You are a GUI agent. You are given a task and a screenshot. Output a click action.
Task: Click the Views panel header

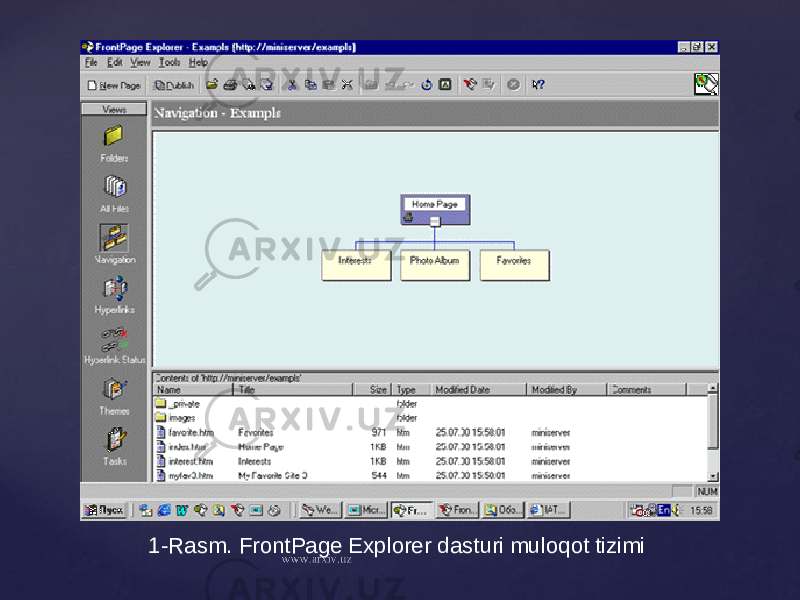114,109
